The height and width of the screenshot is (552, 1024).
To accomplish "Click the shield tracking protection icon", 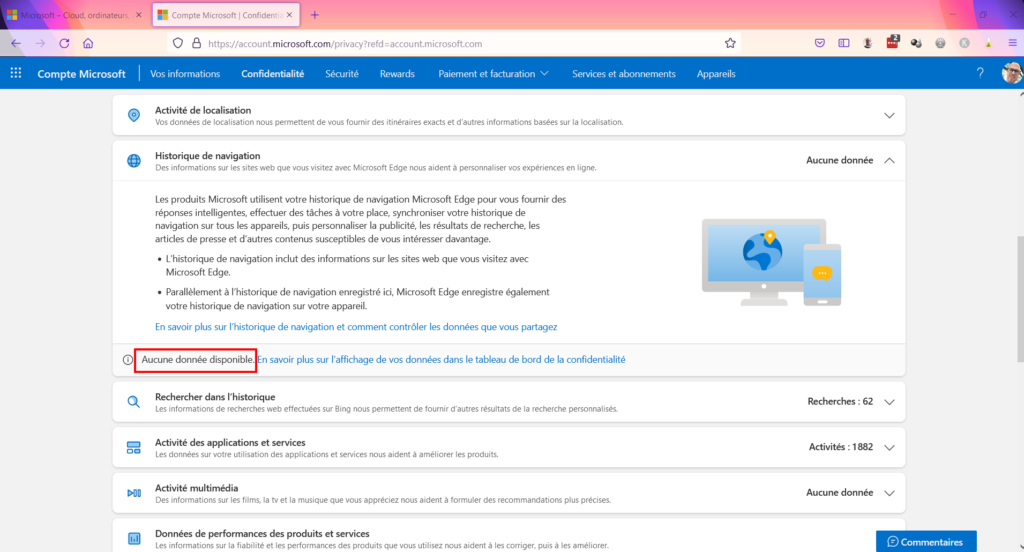I will tap(178, 43).
